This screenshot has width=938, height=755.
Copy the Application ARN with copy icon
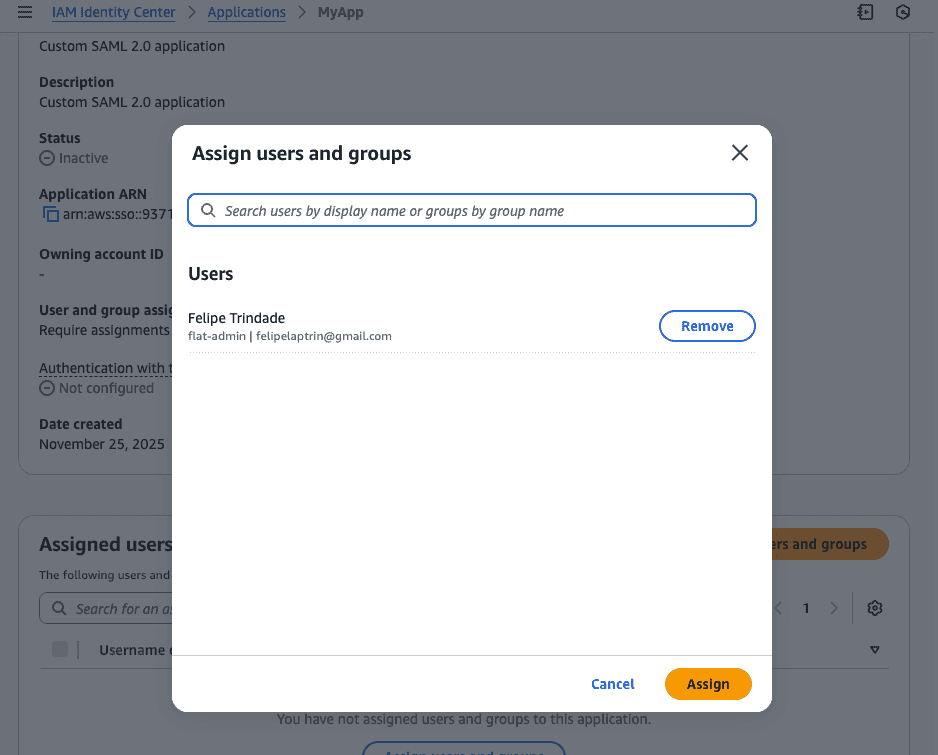click(x=50, y=214)
